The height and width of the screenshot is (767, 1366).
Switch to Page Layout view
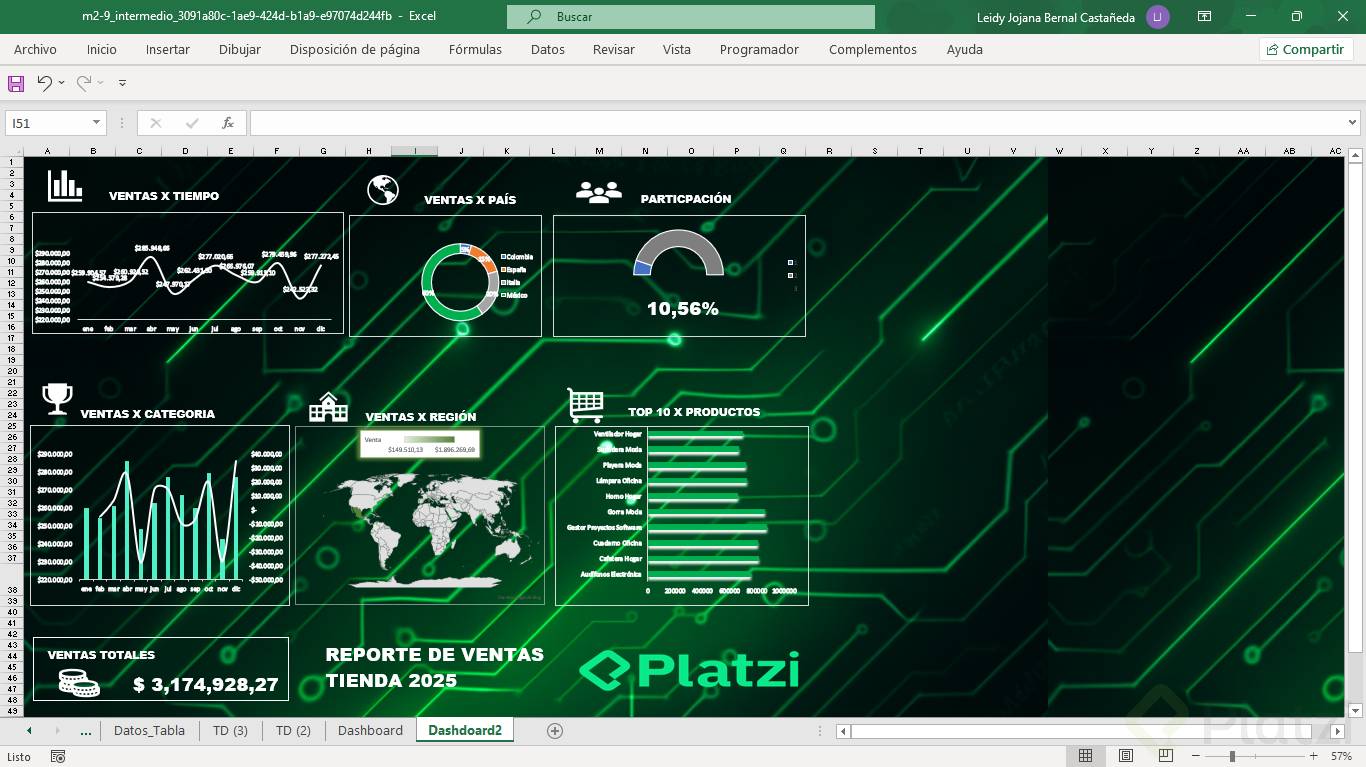coord(1126,756)
